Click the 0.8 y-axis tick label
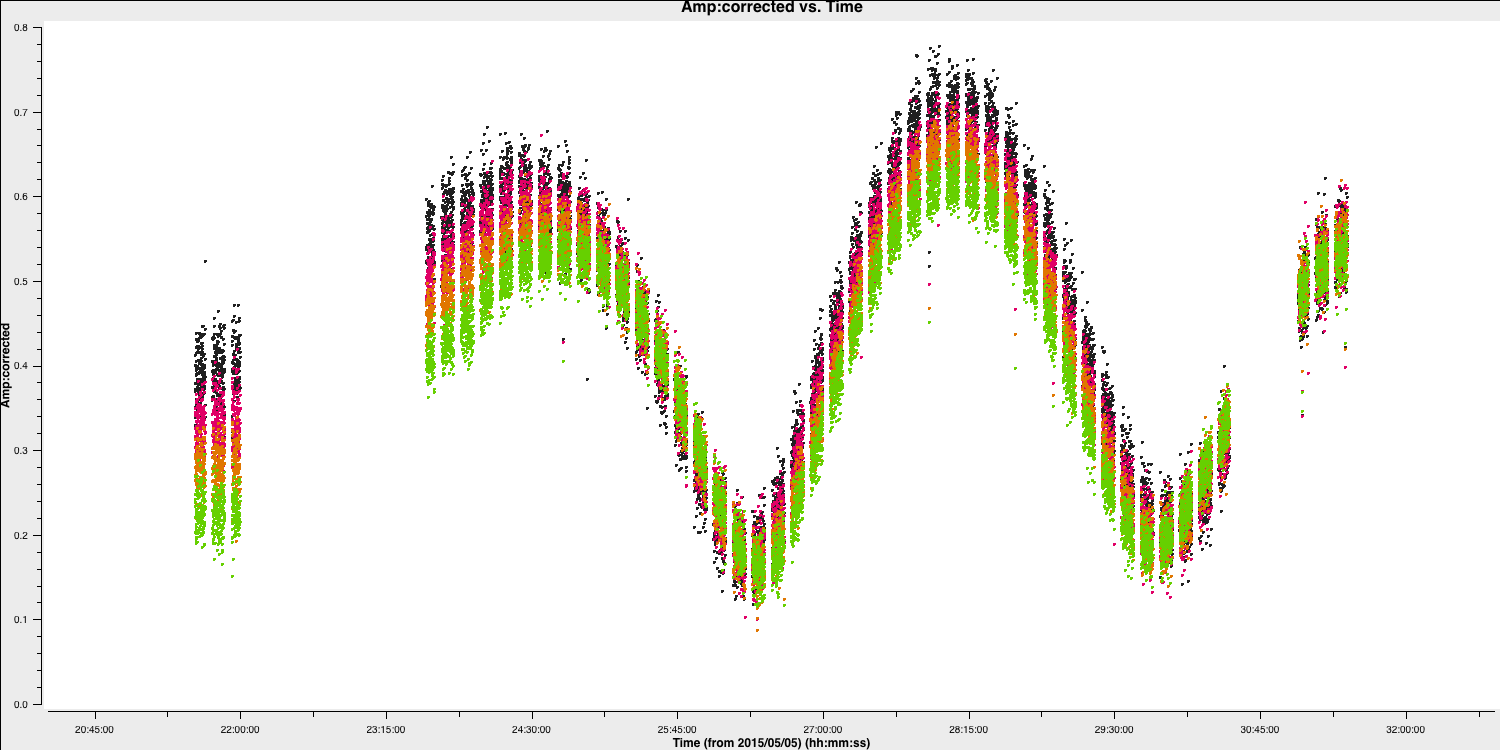The height and width of the screenshot is (750, 1500). (21, 28)
